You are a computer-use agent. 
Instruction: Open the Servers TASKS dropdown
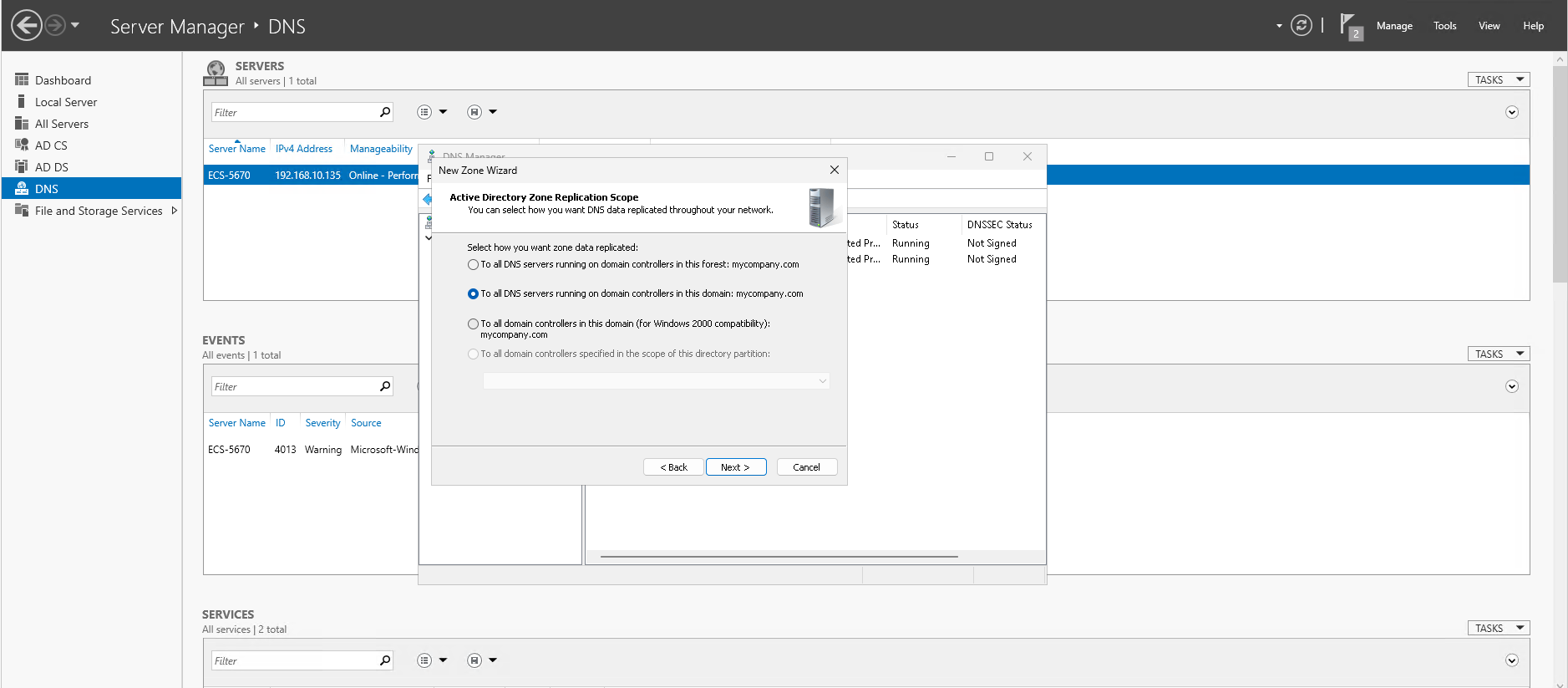[1498, 80]
